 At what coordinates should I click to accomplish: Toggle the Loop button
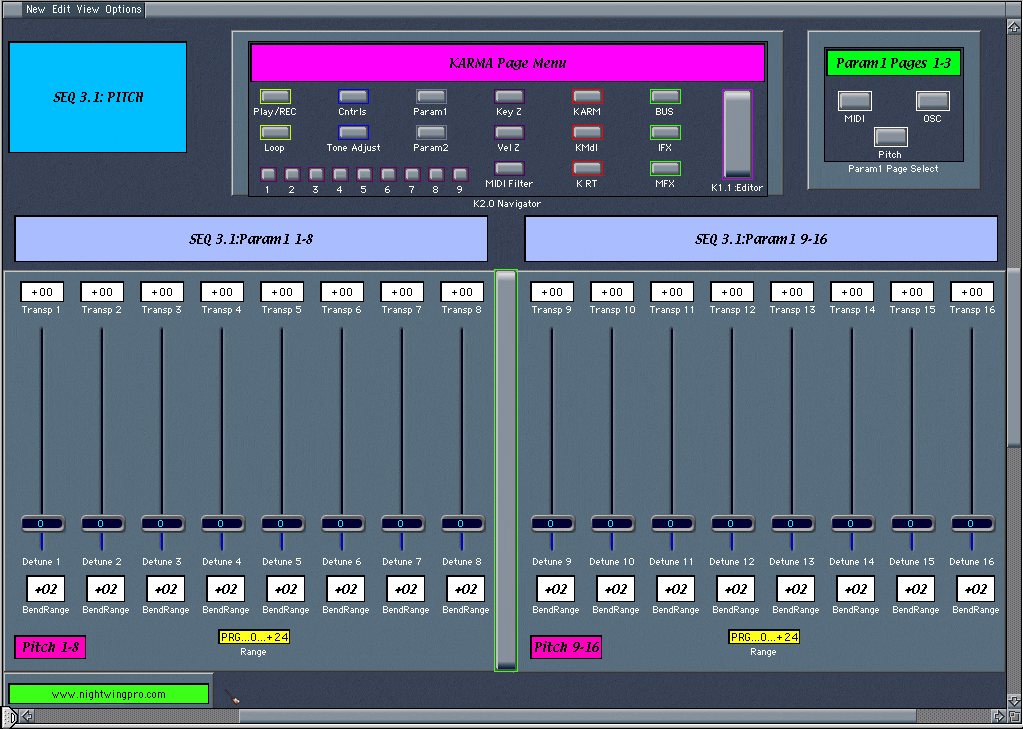point(275,132)
